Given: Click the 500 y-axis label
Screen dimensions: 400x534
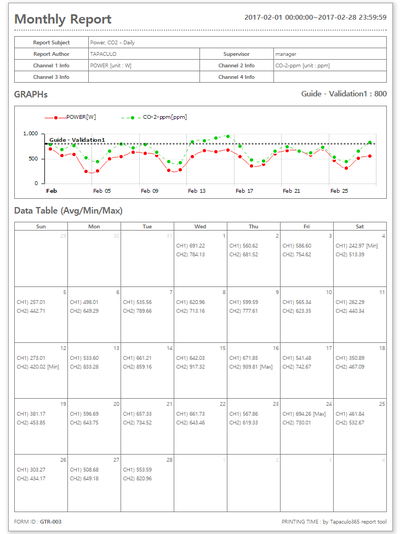Looking at the screenshot, I should coord(33,159).
